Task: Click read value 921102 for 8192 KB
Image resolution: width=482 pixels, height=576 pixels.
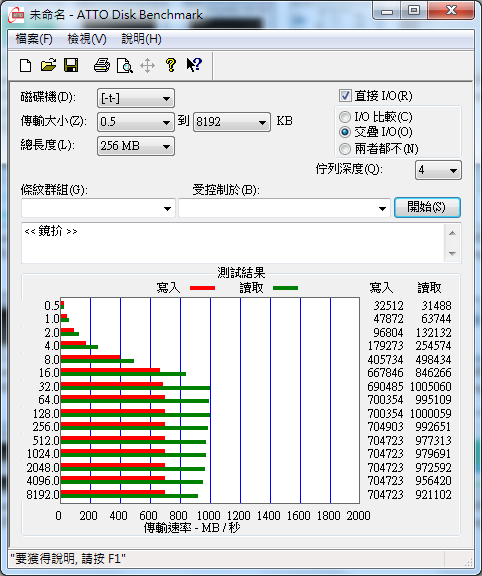Action: coord(433,494)
